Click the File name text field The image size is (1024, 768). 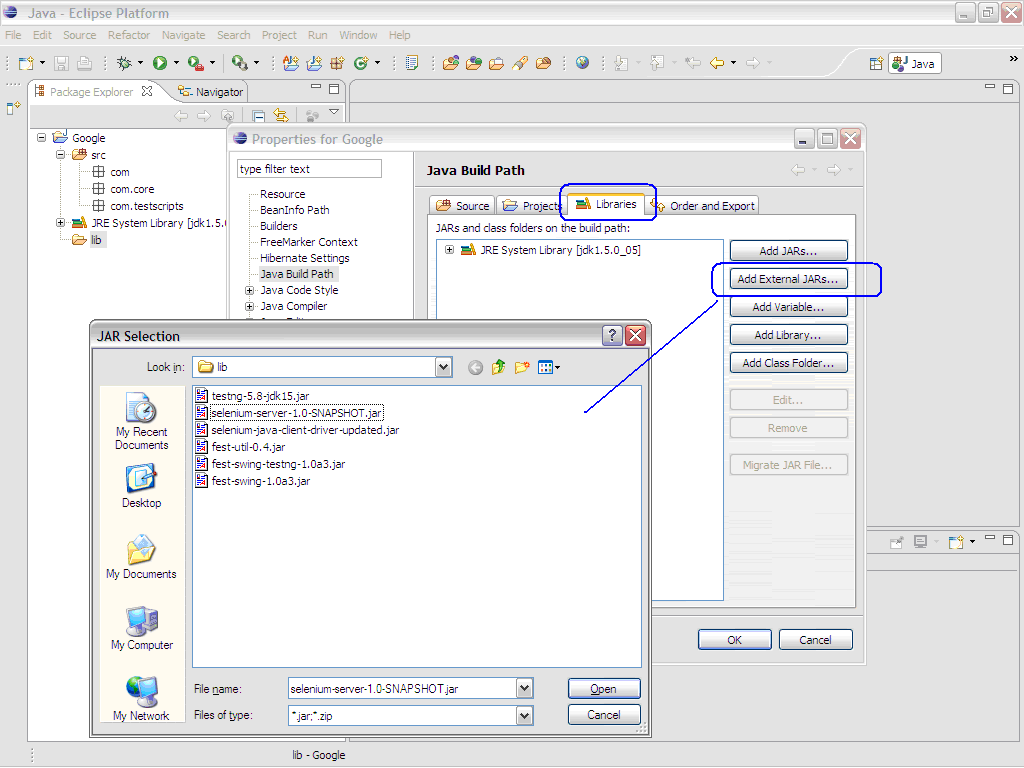pos(402,688)
